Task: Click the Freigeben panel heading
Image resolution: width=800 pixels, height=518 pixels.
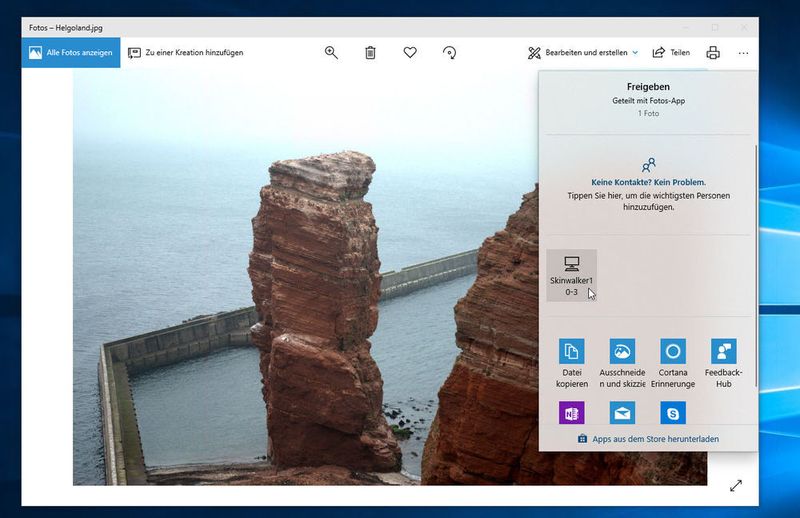Action: 648,87
